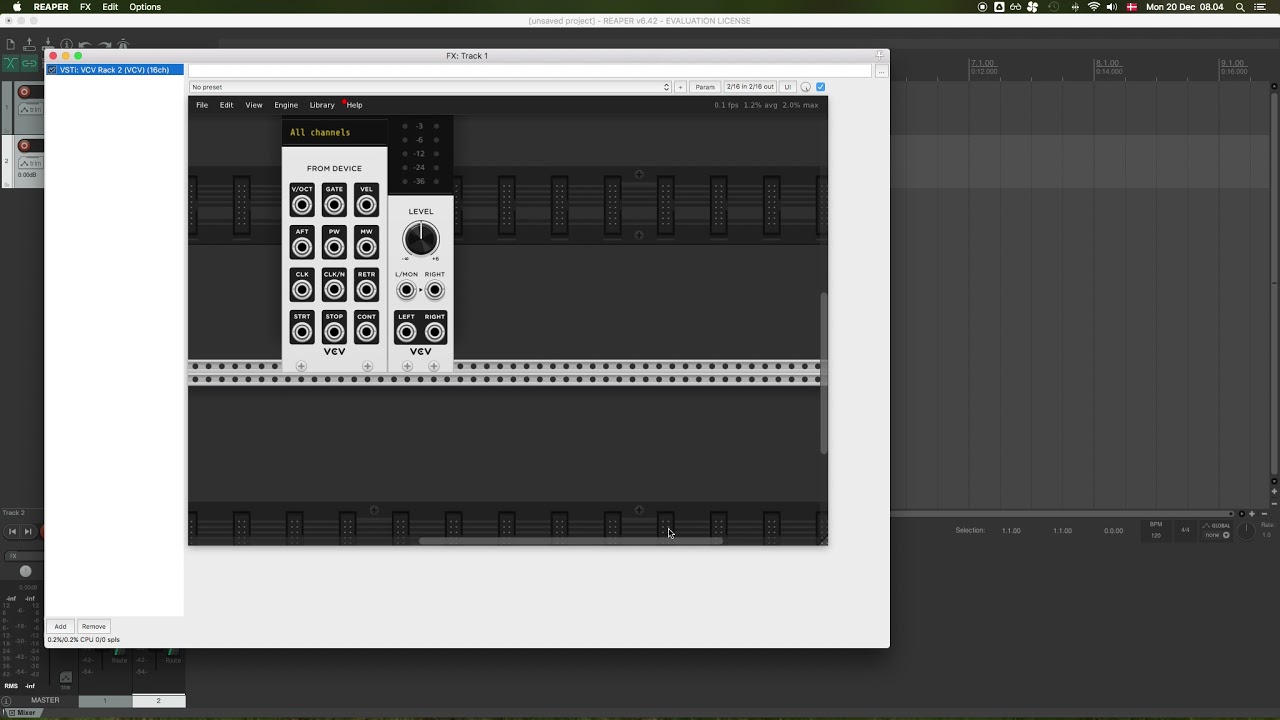The height and width of the screenshot is (720, 1280).
Task: Click the CLK output jack
Action: coord(302,290)
